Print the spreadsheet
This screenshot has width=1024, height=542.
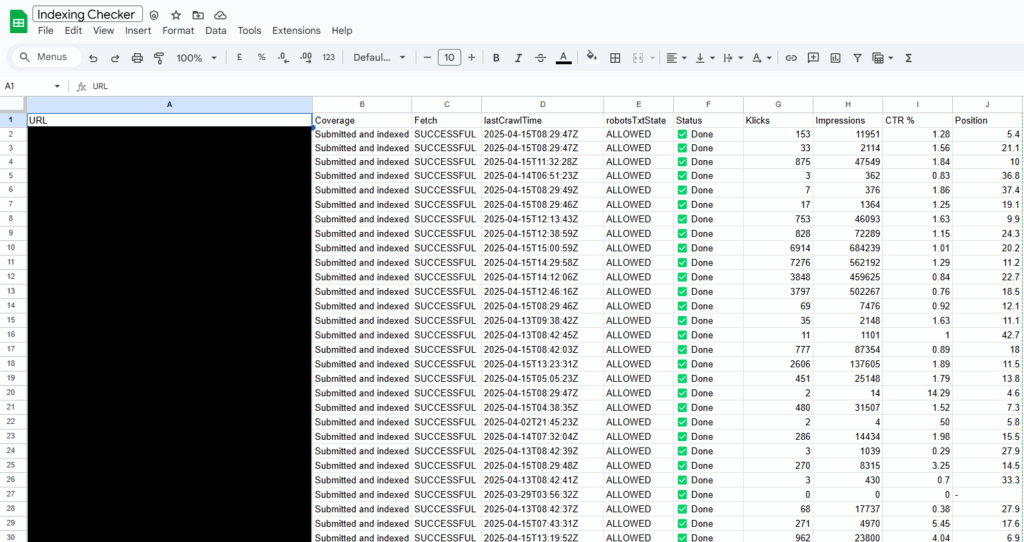point(137,58)
